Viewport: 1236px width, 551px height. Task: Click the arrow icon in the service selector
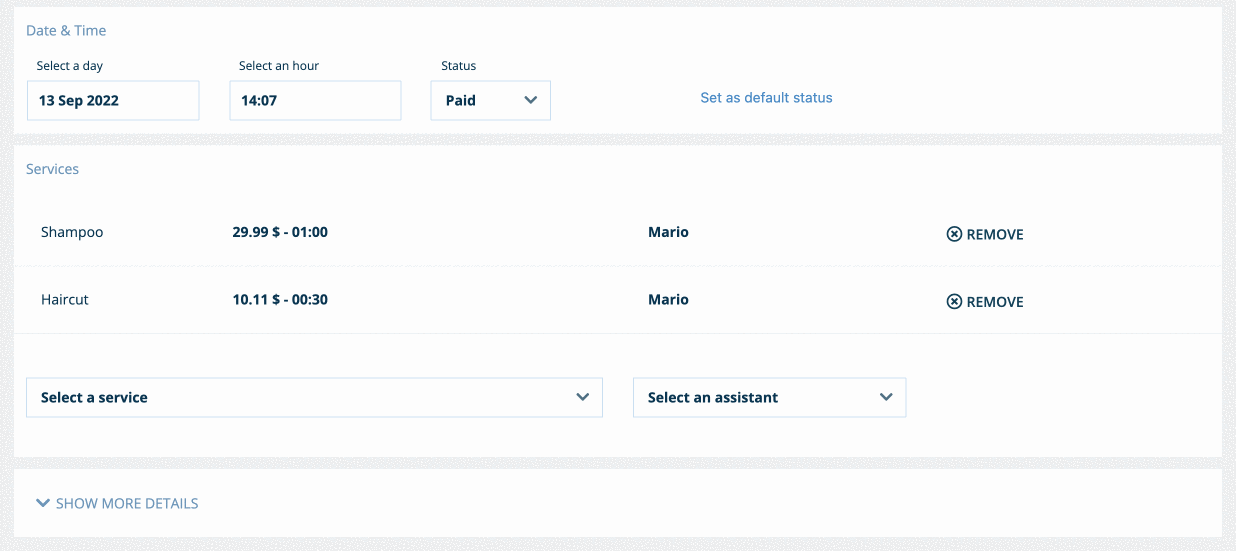pos(583,397)
